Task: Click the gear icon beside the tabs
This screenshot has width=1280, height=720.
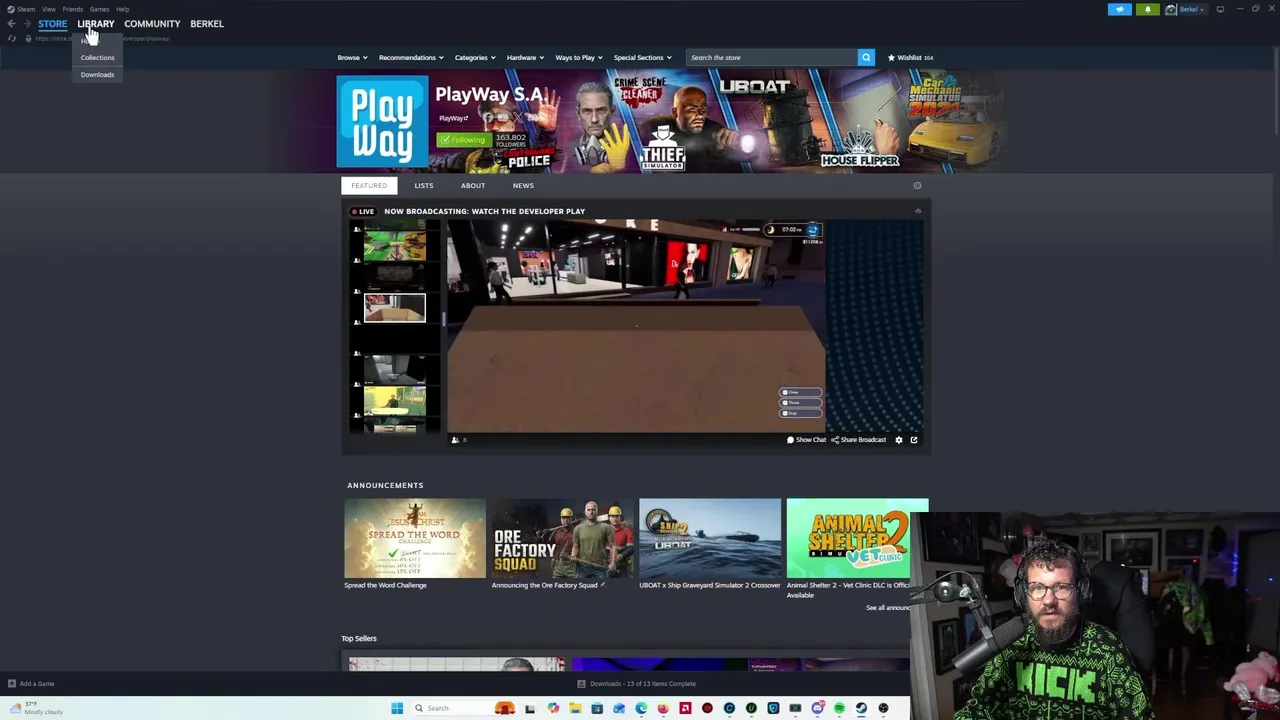Action: 917,185
